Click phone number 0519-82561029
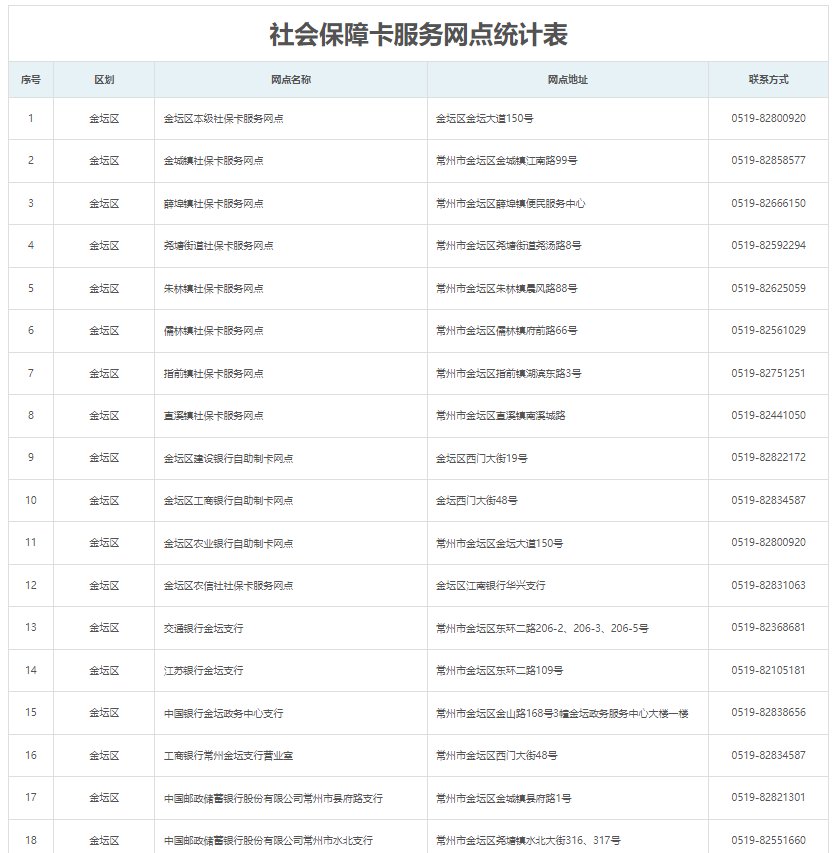Viewport: 840px width, 853px height. 768,330
